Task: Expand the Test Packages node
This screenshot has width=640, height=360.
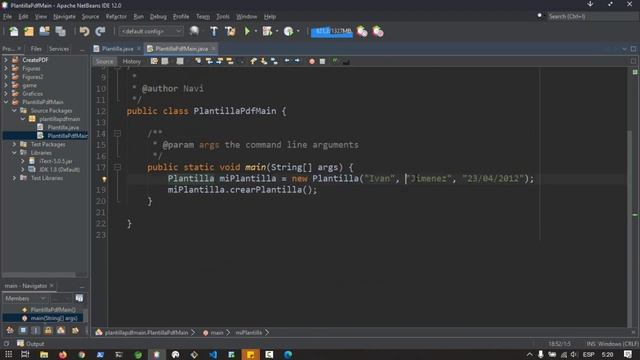Action: pyautogui.click(x=14, y=144)
